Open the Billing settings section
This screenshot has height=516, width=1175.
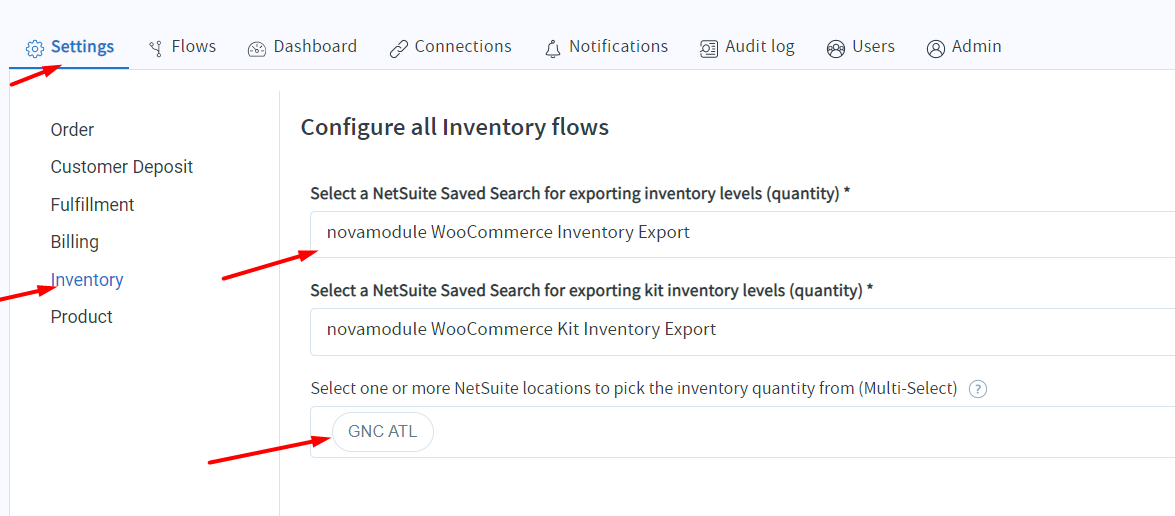click(x=75, y=242)
